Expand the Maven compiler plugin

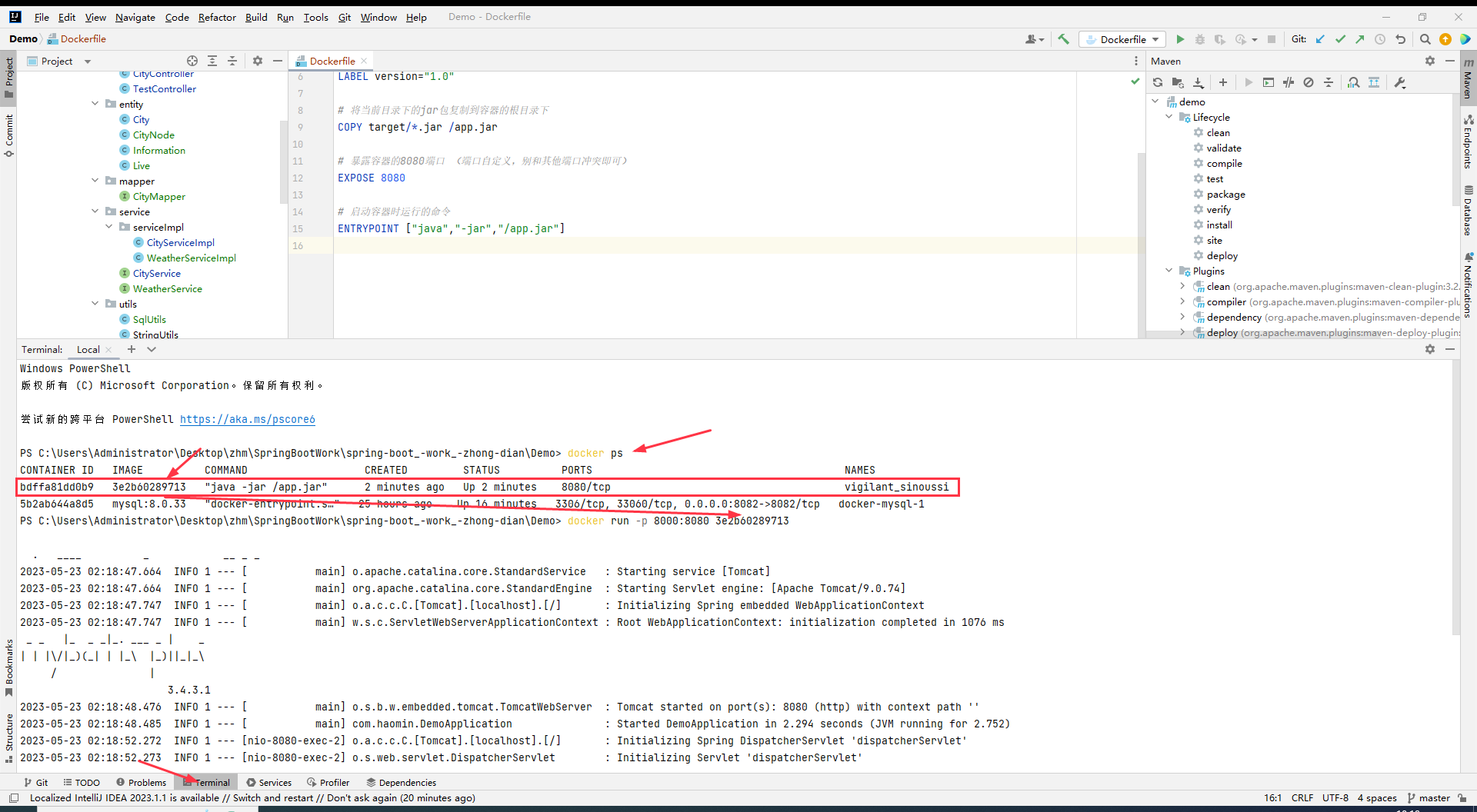pyautogui.click(x=1182, y=301)
